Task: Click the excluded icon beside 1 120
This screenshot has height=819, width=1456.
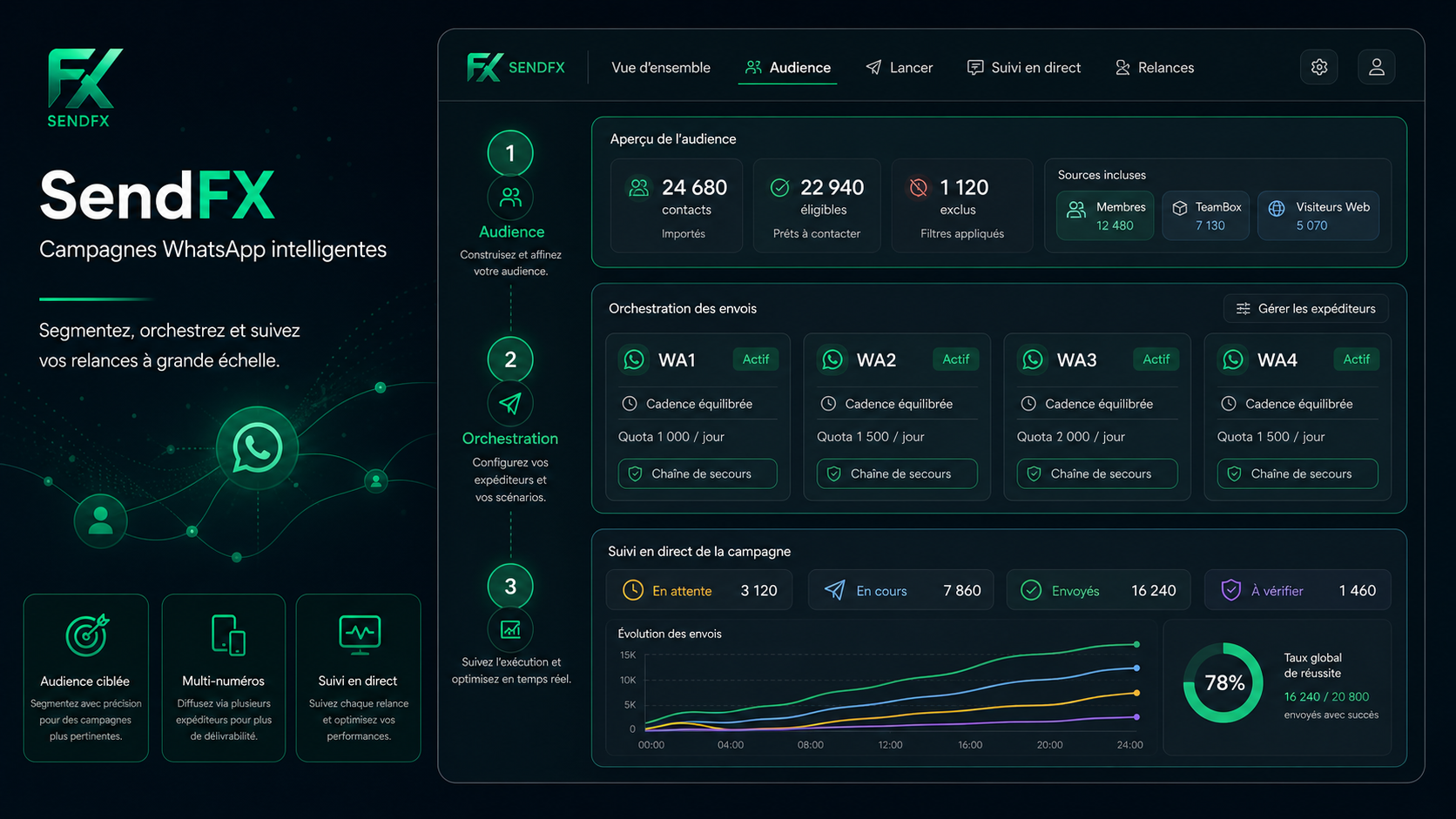Action: coord(918,187)
